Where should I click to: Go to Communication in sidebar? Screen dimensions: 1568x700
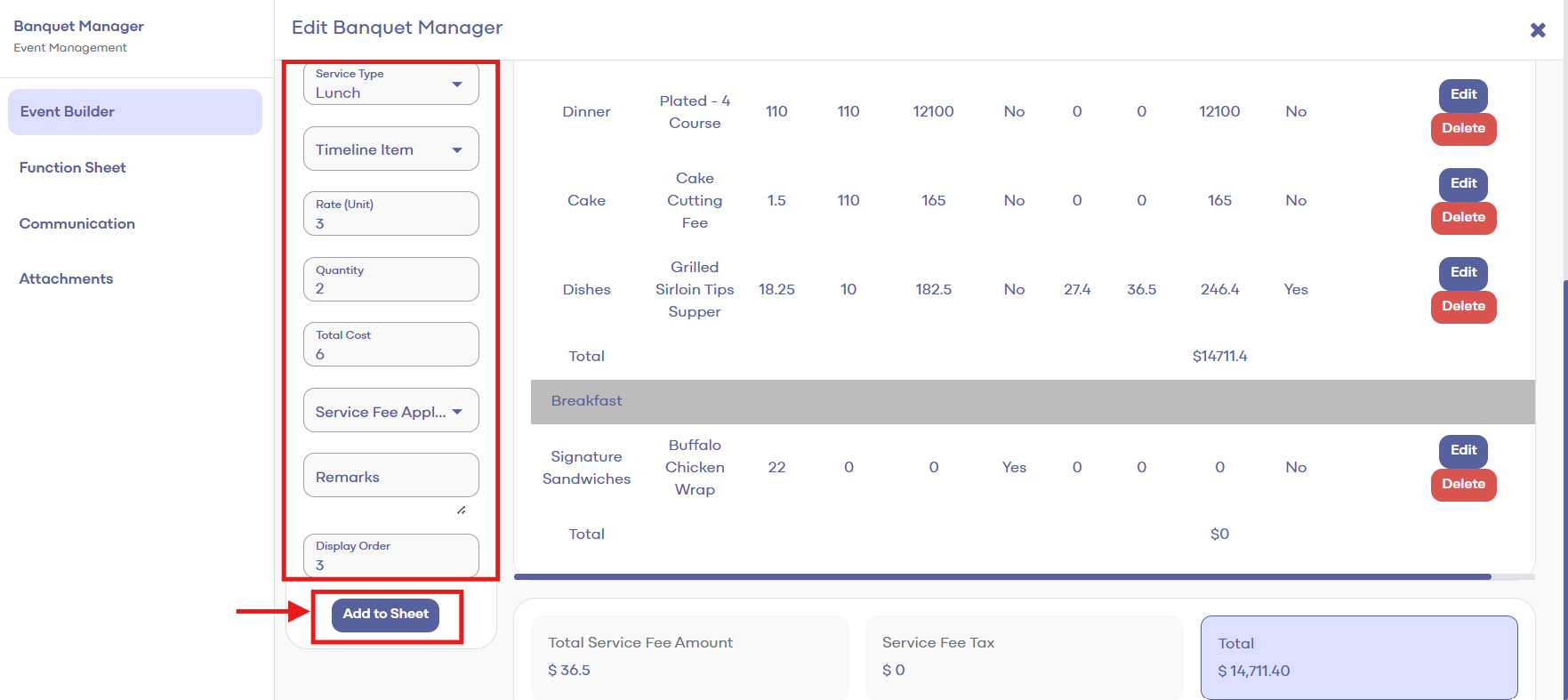[x=77, y=223]
